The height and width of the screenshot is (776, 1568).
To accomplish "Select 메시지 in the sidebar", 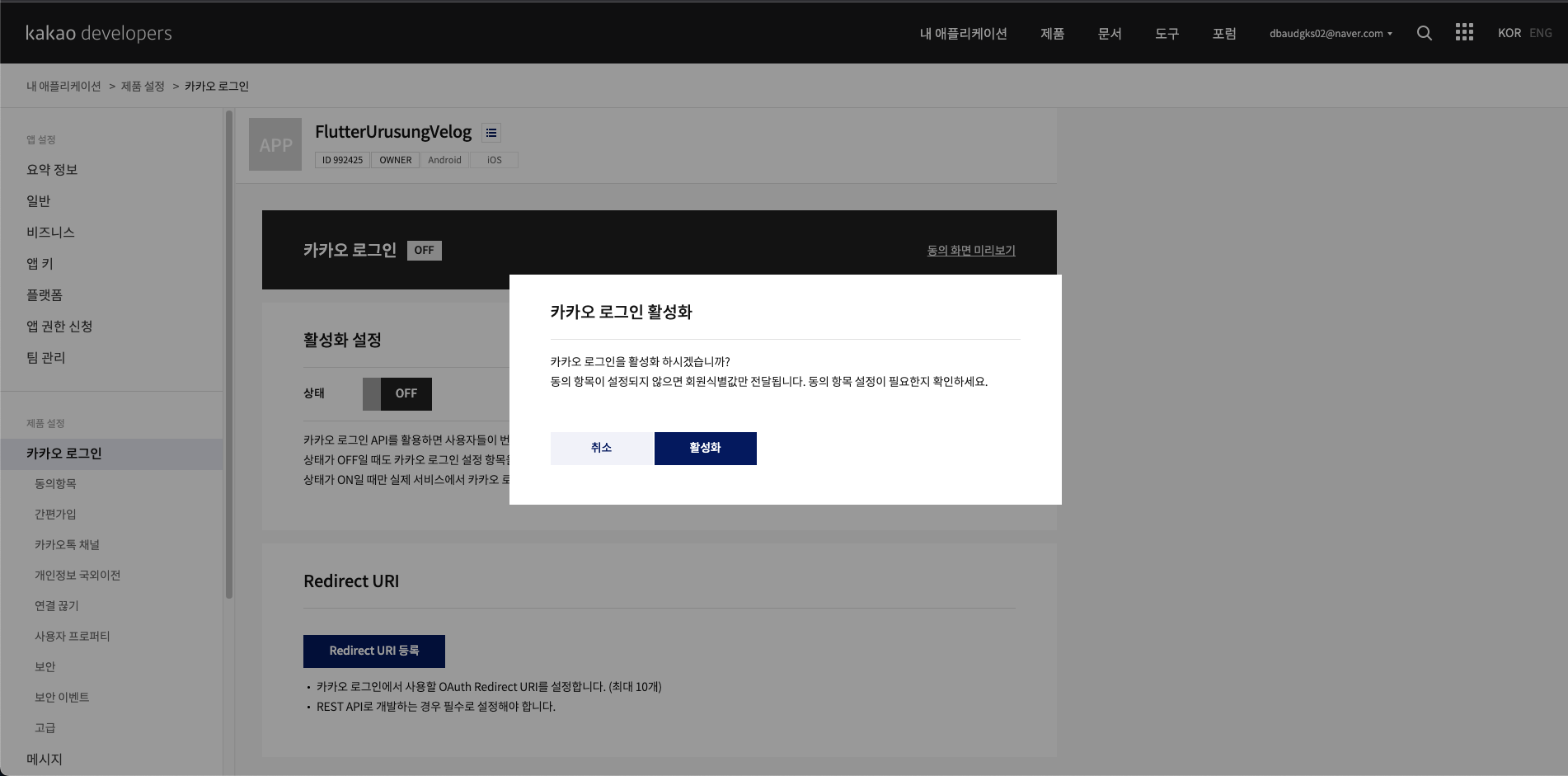I will [45, 759].
